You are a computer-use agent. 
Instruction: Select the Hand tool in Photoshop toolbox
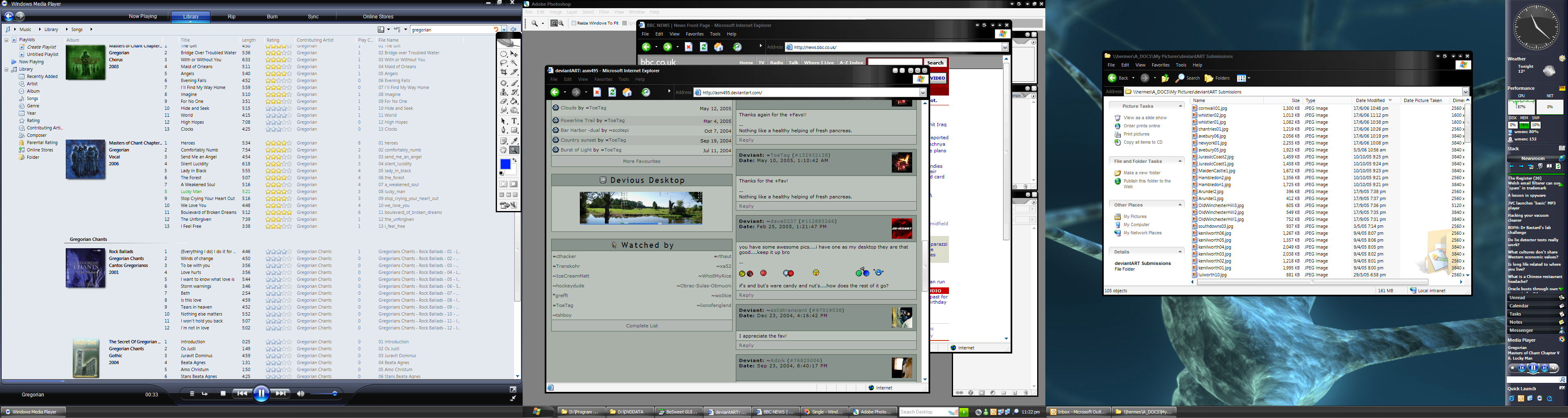pyautogui.click(x=503, y=149)
